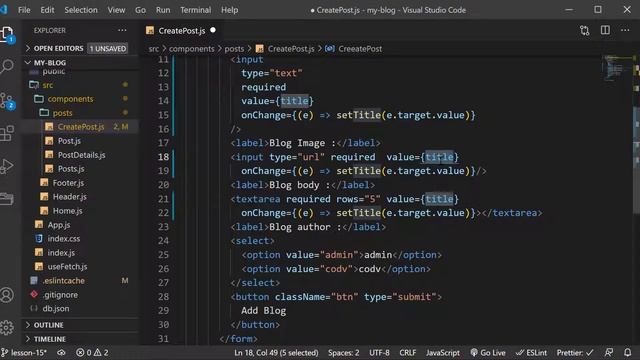The image size is (640, 360).
Task: Open the Manage settings gear
Action: pyautogui.click(x=7, y=327)
